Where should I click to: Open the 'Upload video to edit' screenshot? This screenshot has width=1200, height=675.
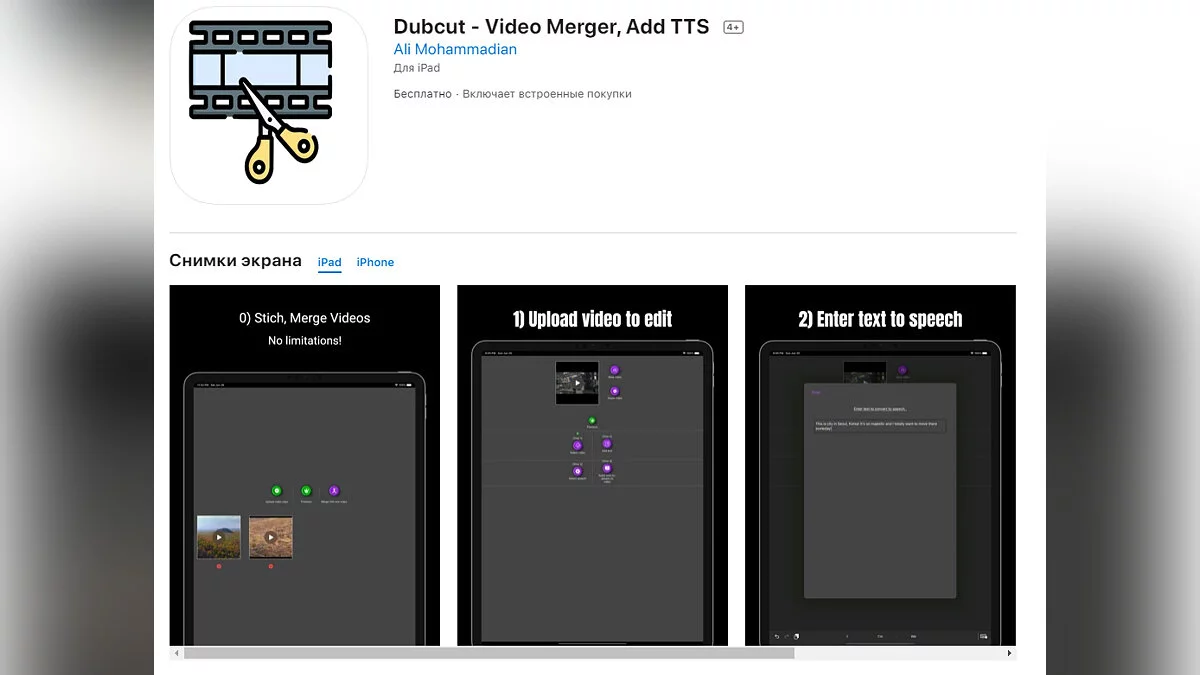(592, 465)
